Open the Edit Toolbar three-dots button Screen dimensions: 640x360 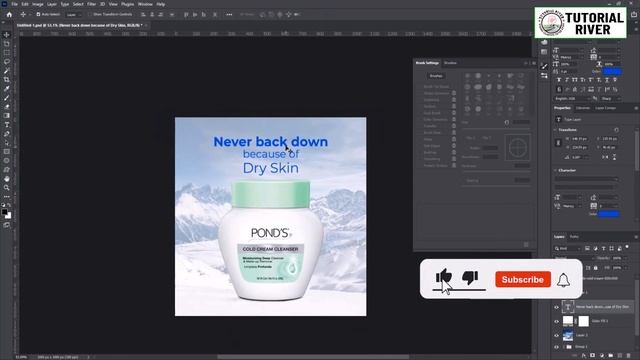coord(7,197)
